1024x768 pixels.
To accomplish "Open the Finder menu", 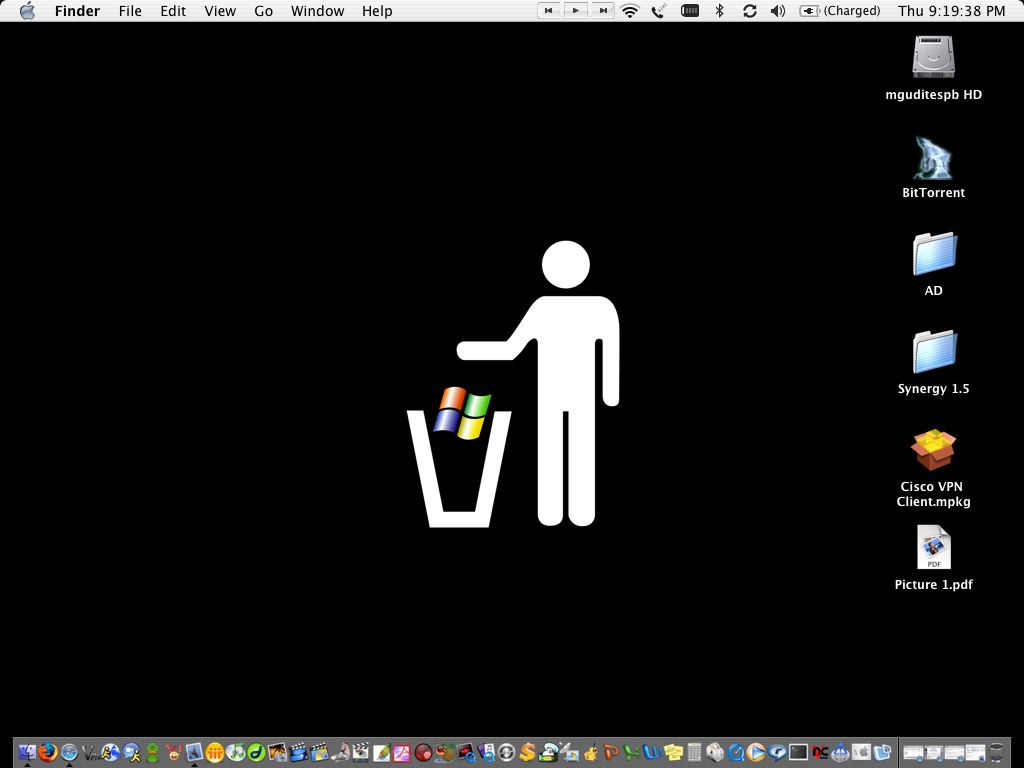I will point(77,11).
